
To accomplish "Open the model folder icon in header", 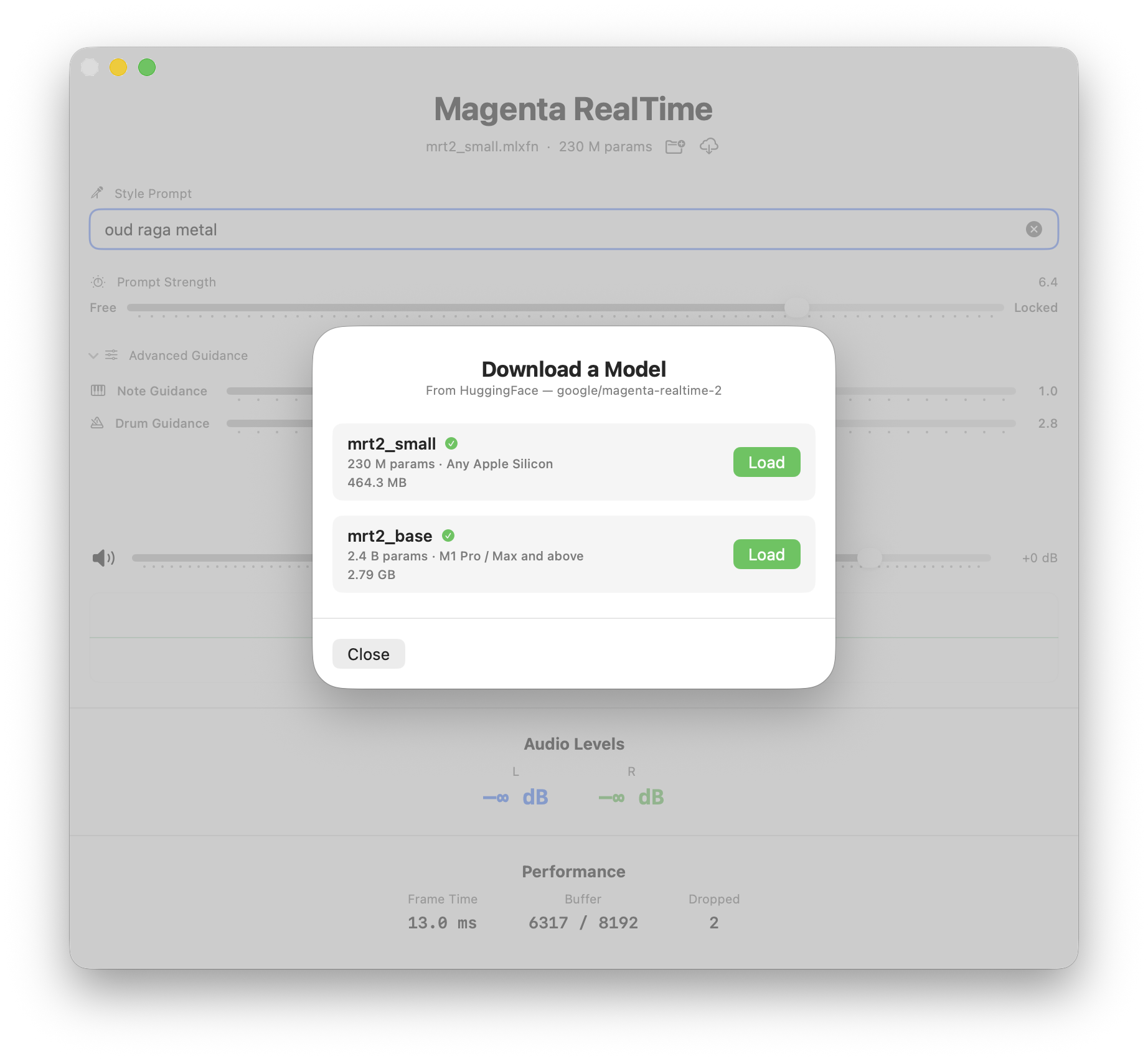I will 675,147.
